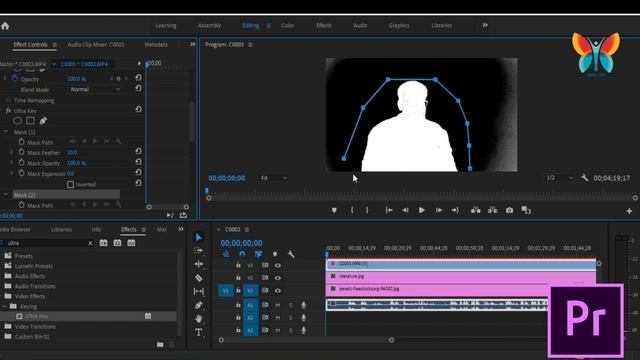This screenshot has width=640, height=360.
Task: Switch to the Audio workspace
Action: pos(360,26)
